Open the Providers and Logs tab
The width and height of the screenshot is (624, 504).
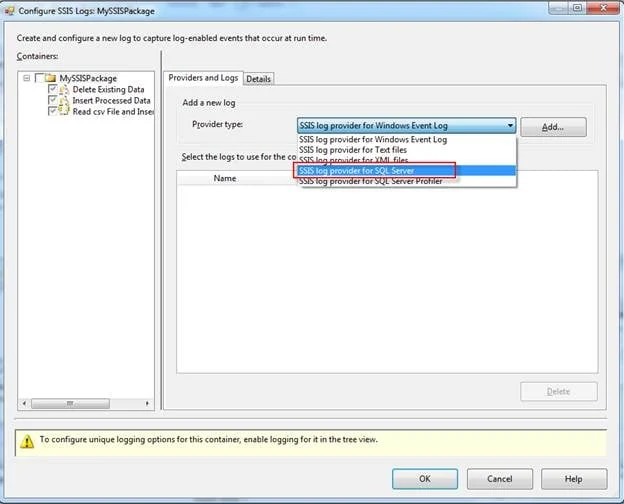(x=203, y=78)
